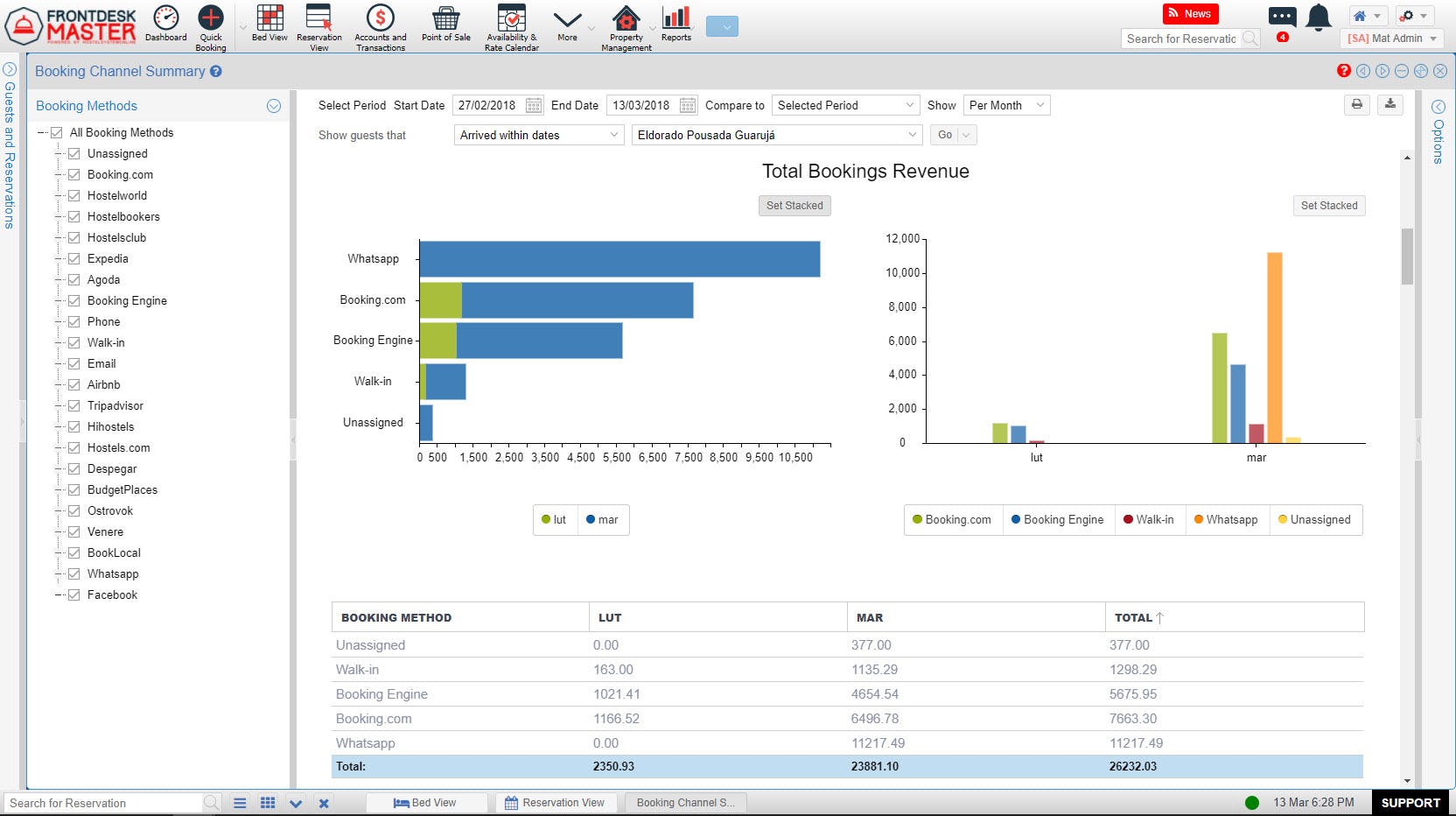Viewport: 1456px width, 816px height.
Task: Click the bottom bar X icon
Action: tap(324, 803)
